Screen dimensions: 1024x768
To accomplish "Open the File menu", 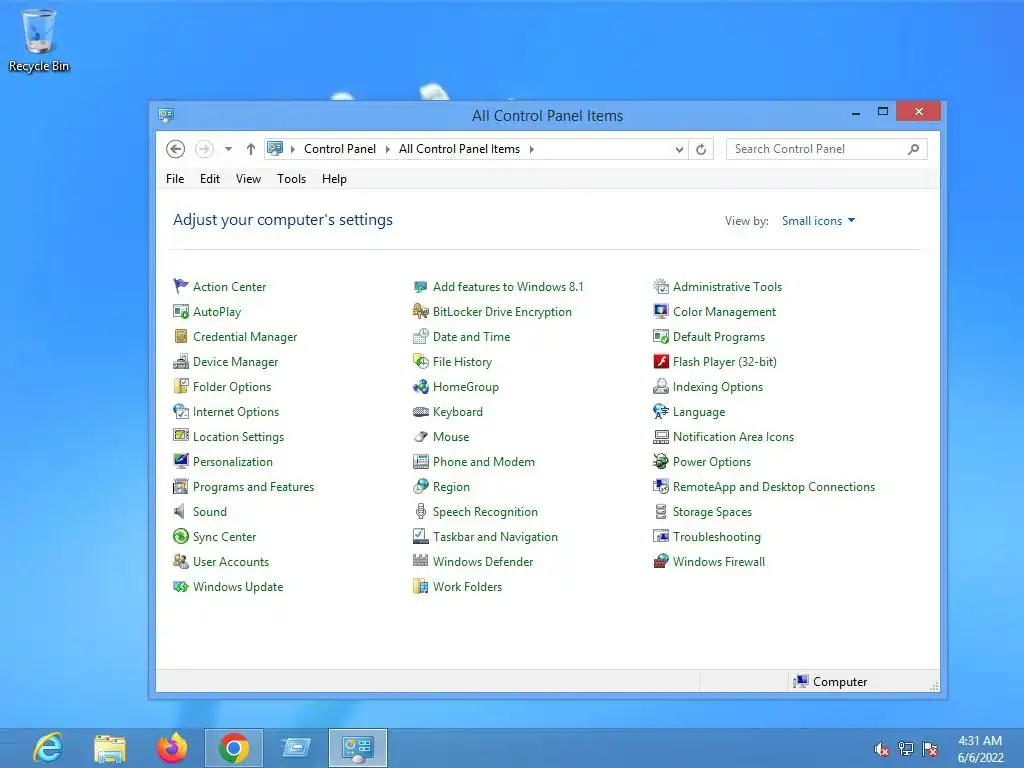I will (x=175, y=179).
